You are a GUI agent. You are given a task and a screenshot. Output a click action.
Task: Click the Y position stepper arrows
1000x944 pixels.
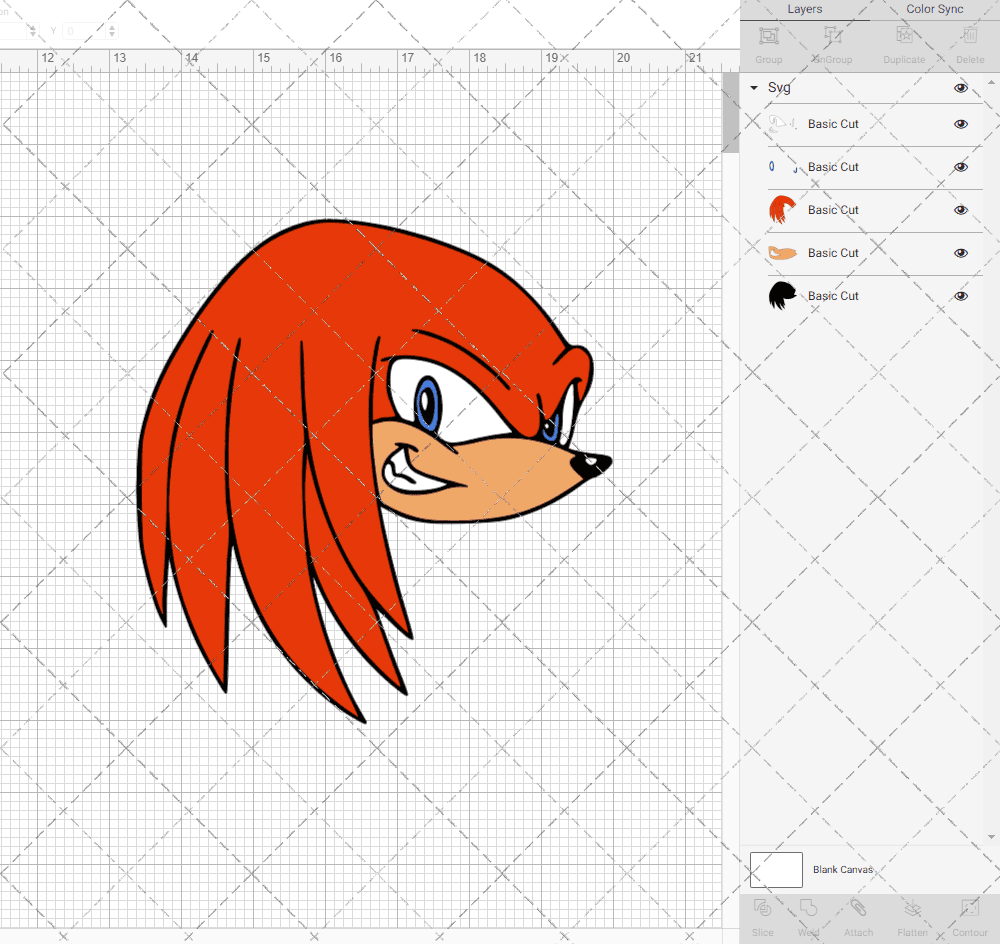(112, 31)
